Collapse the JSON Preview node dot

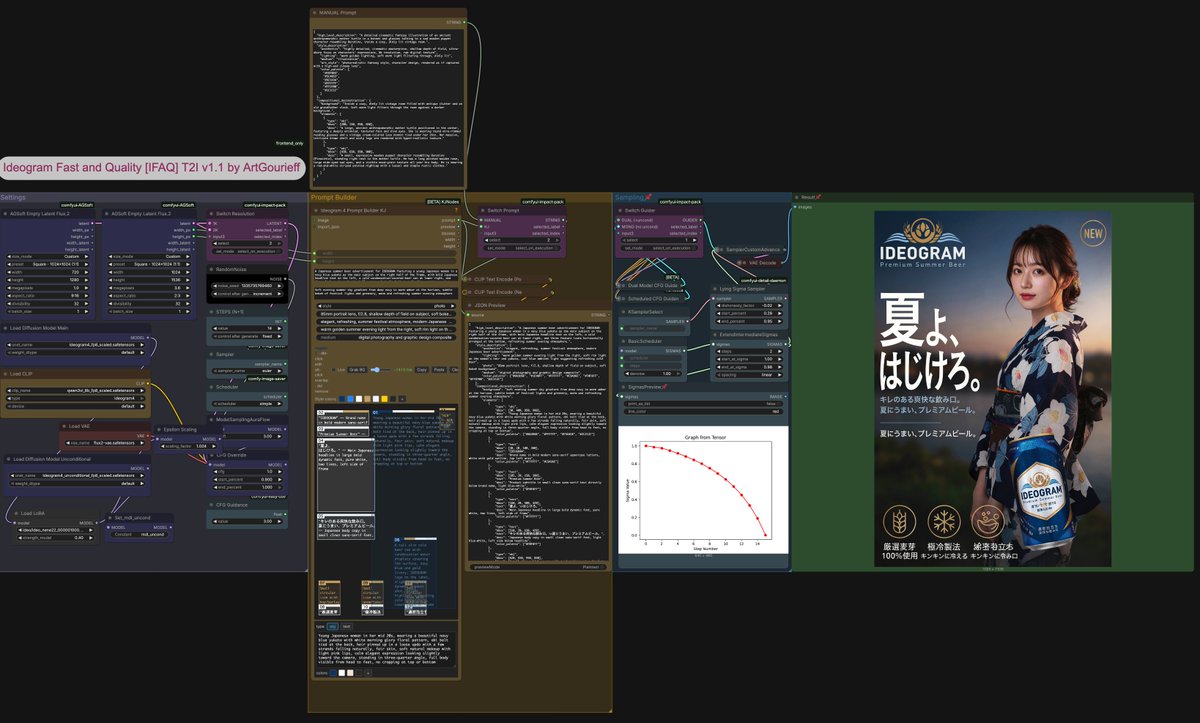469,305
